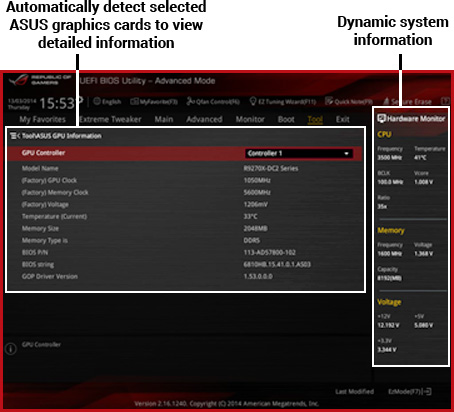Switch to the My Favorites tab
The height and width of the screenshot is (412, 454).
(x=42, y=119)
